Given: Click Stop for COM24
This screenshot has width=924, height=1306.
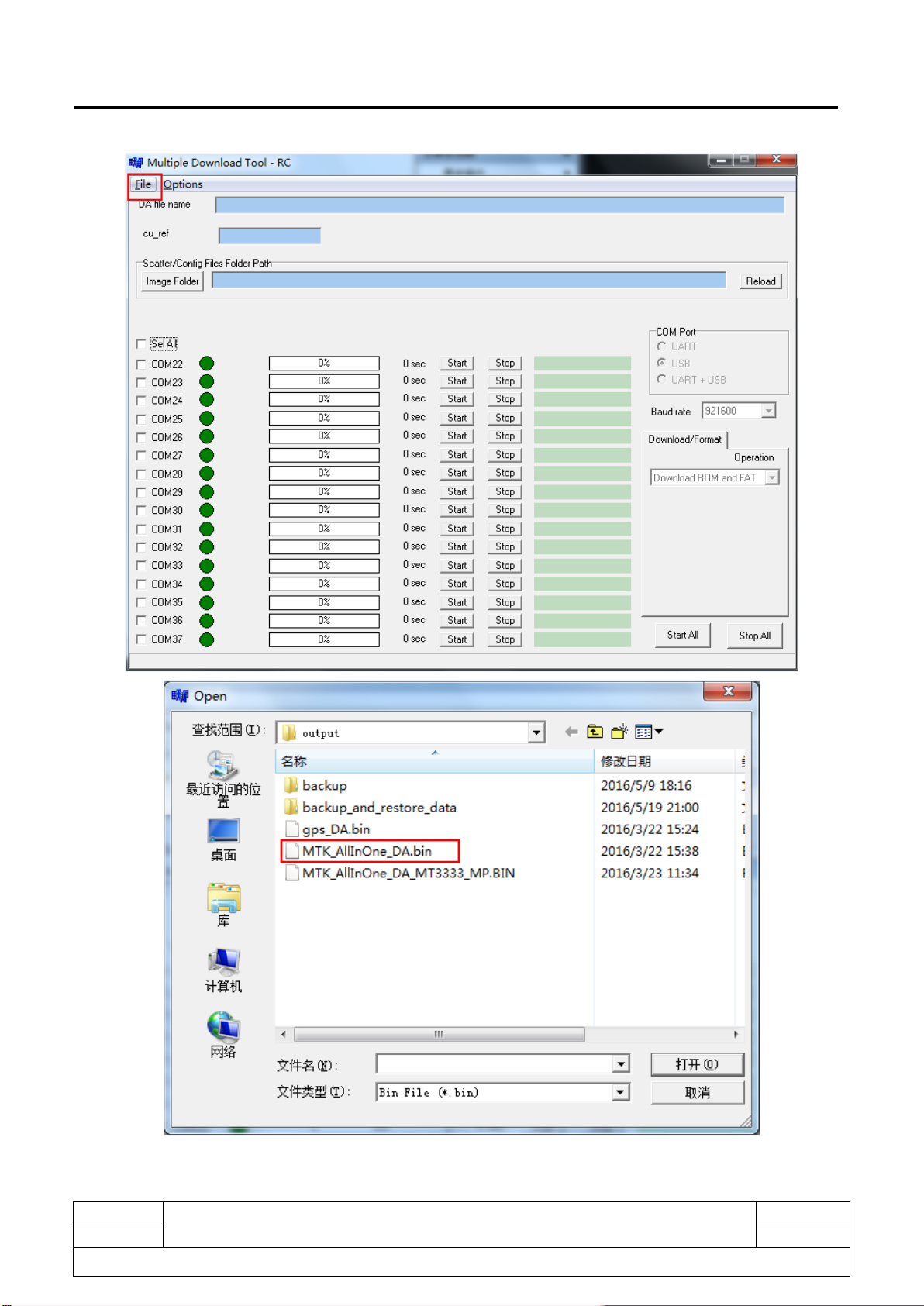Looking at the screenshot, I should 505,399.
